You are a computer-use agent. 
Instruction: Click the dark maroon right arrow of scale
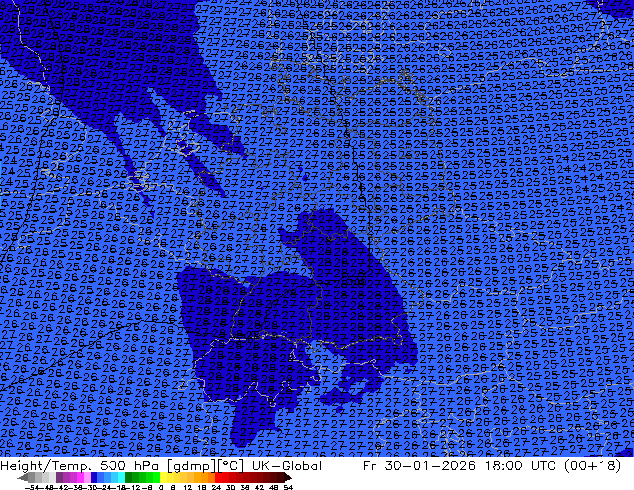(288, 477)
